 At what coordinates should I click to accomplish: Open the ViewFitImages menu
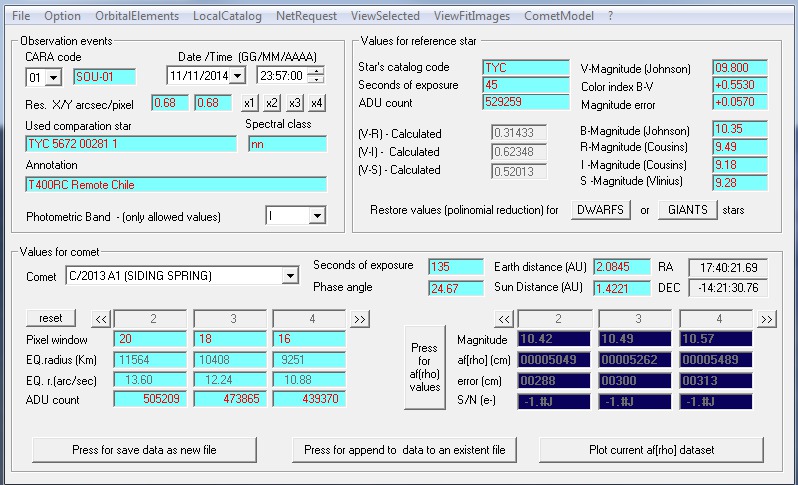pyautogui.click(x=472, y=16)
